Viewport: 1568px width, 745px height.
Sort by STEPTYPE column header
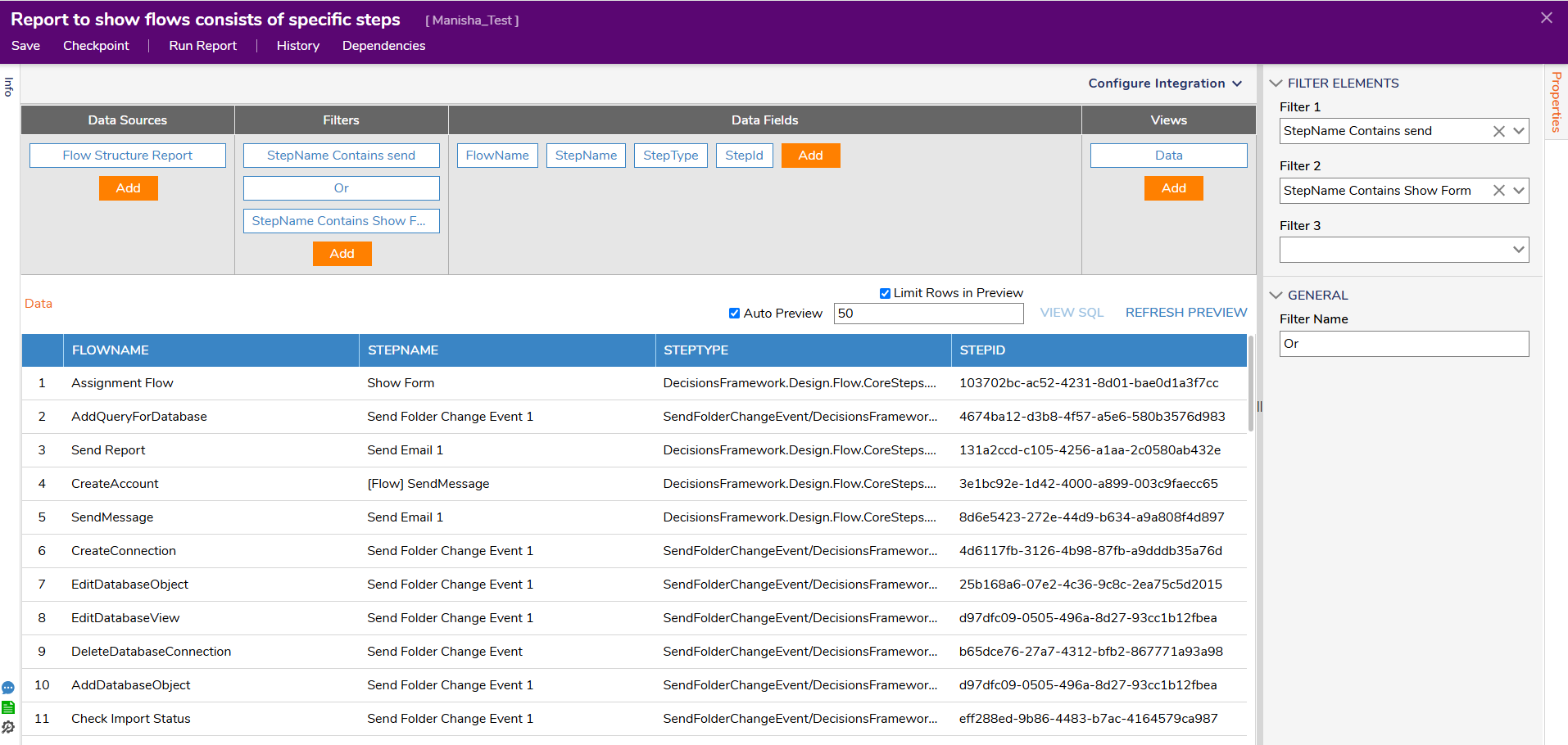[x=803, y=350]
